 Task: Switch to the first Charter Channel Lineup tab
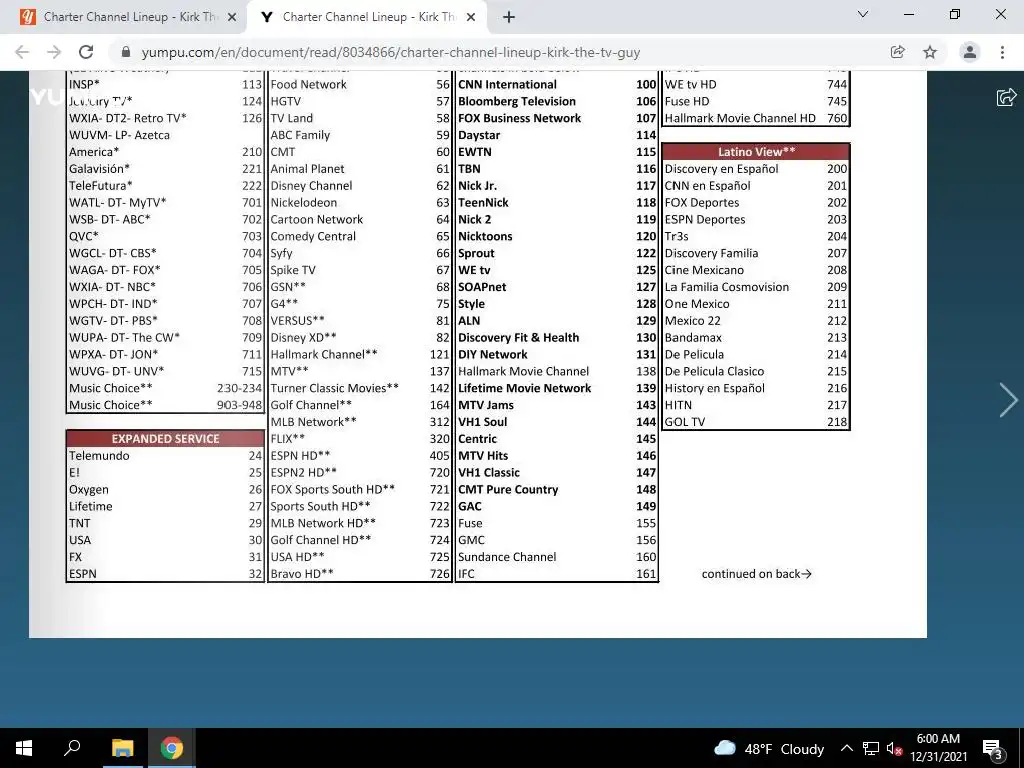coord(130,17)
